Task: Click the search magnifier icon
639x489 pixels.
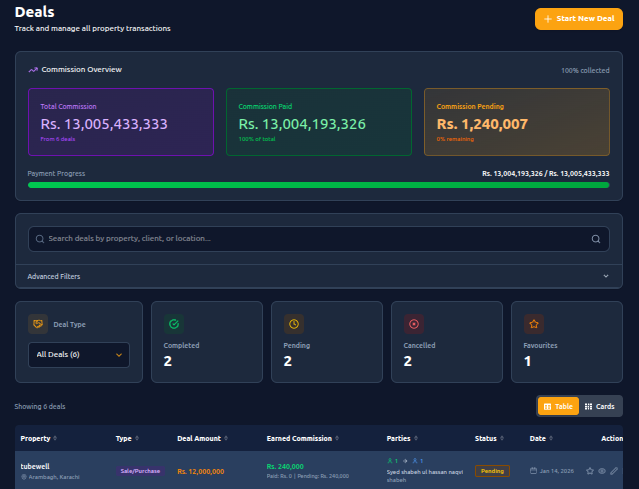Action: [x=596, y=239]
